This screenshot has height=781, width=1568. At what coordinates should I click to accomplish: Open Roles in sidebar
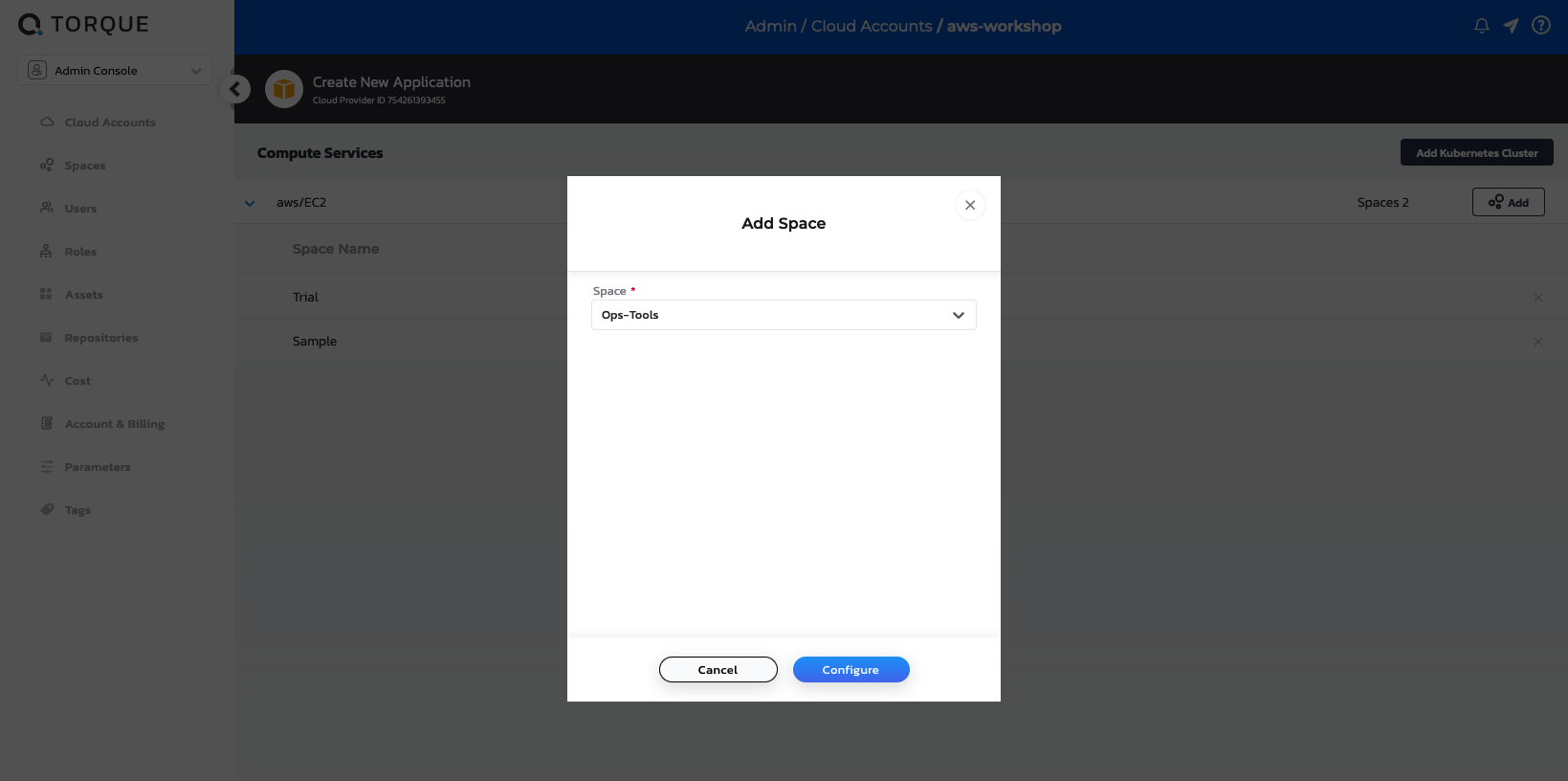coord(69,252)
